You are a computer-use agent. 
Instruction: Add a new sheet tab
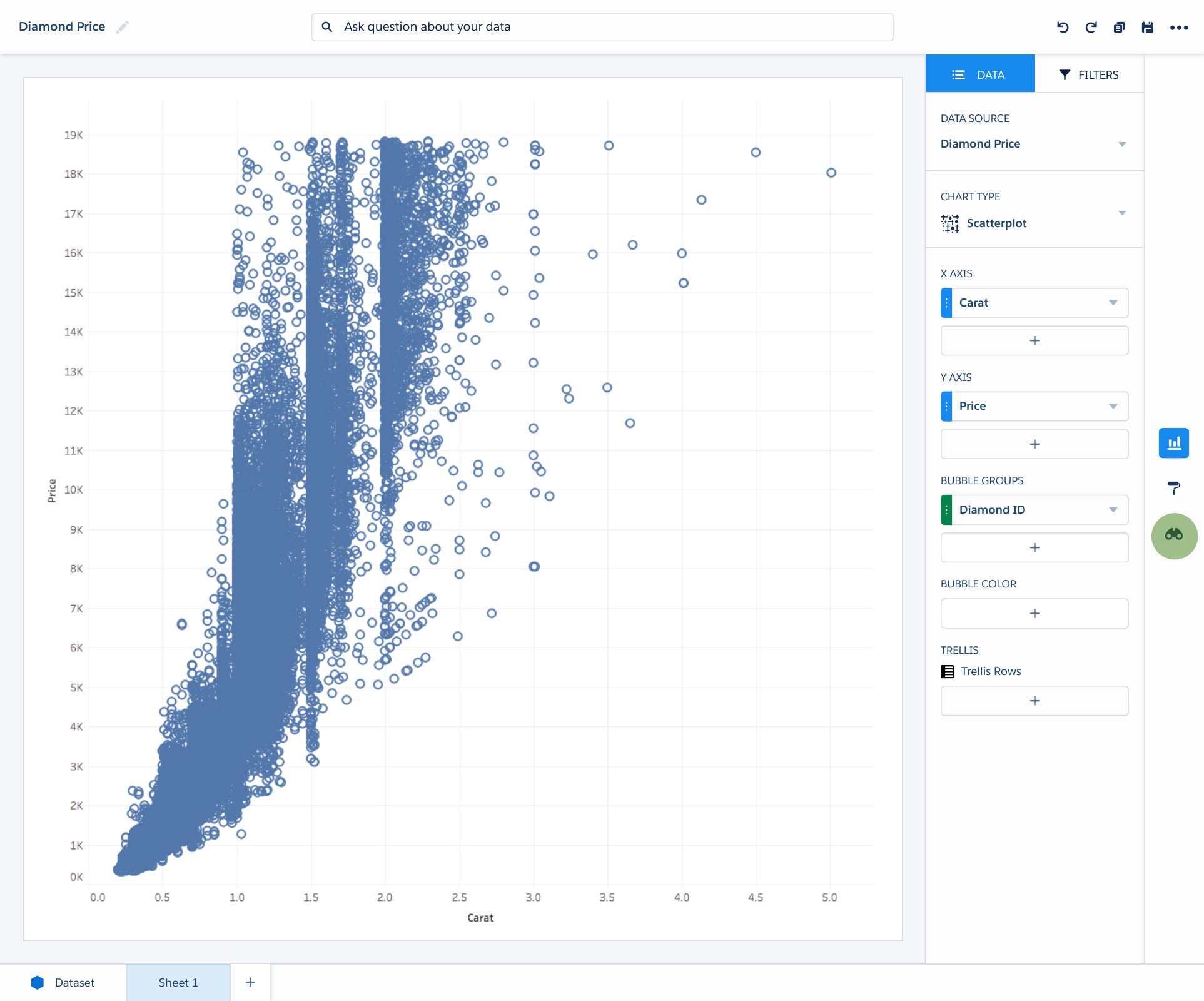[250, 982]
